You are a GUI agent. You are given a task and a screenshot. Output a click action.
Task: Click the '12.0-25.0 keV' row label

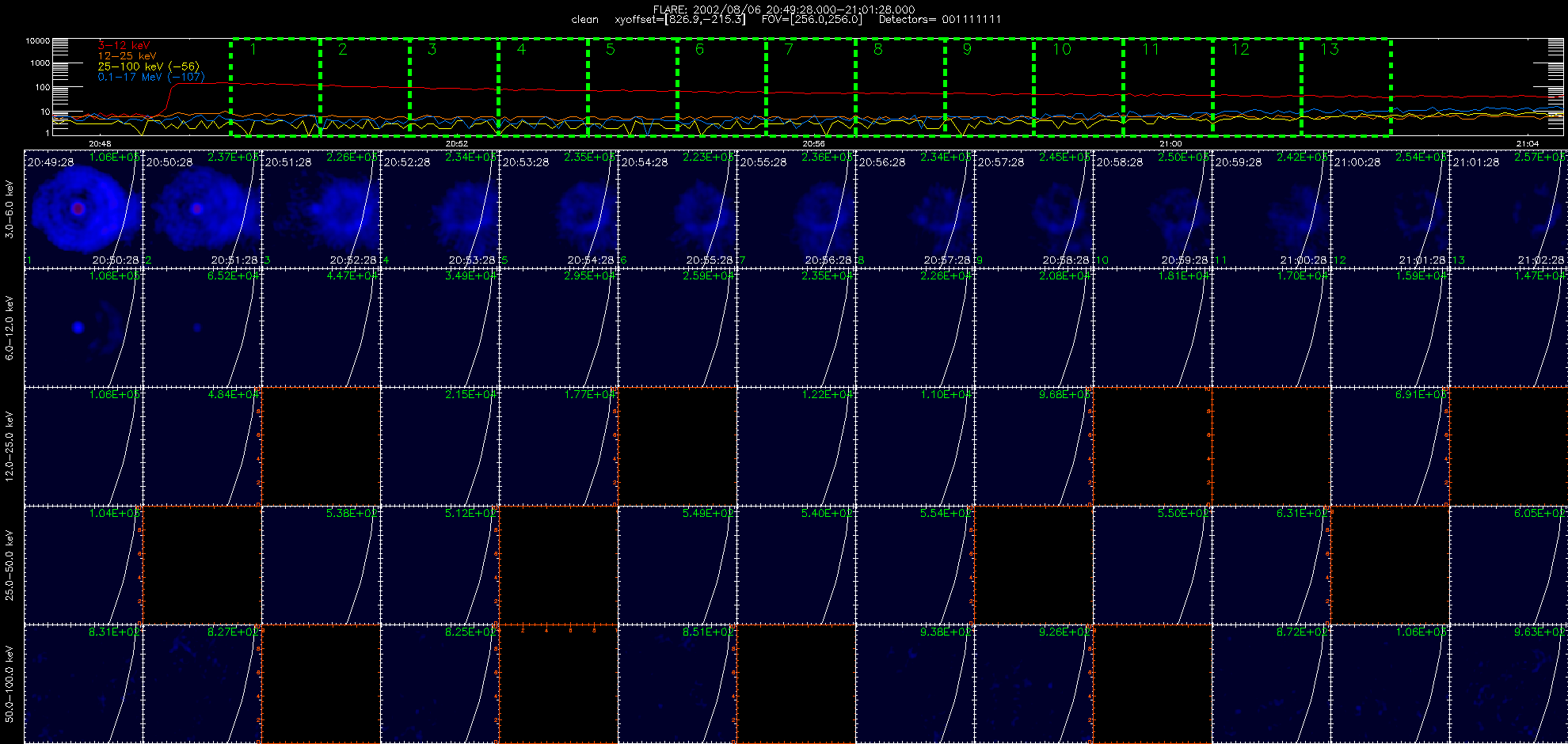coord(10,446)
